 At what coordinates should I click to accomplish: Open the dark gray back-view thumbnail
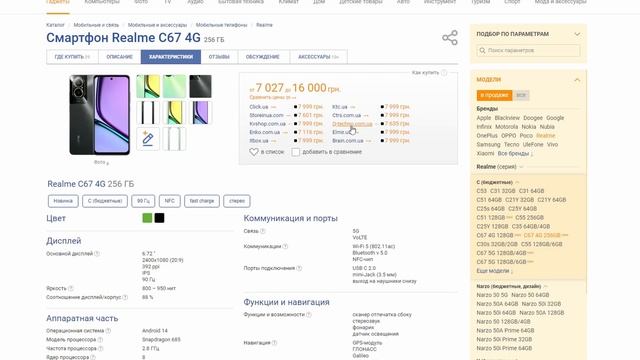click(x=200, y=87)
